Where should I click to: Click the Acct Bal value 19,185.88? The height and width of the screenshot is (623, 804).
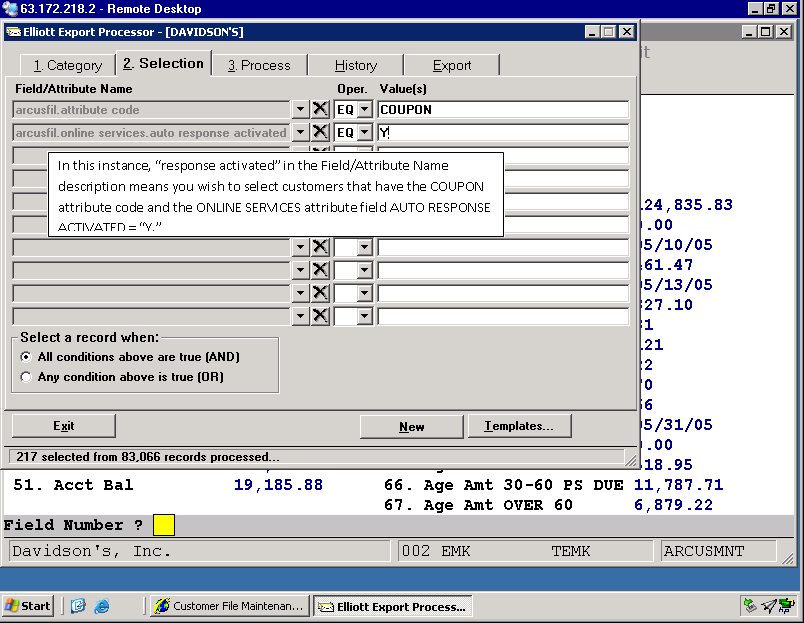tap(278, 485)
